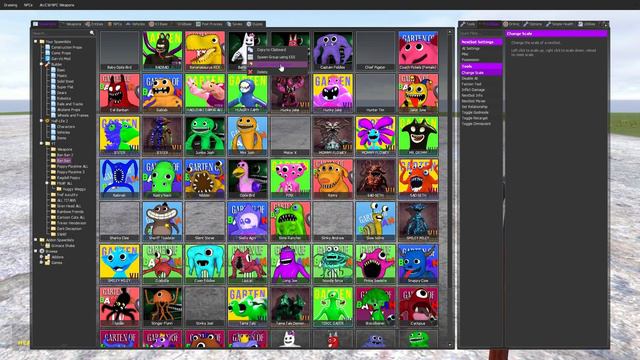This screenshot has width=640, height=360.
Task: Open the Dupes tab
Action: [x=255, y=24]
